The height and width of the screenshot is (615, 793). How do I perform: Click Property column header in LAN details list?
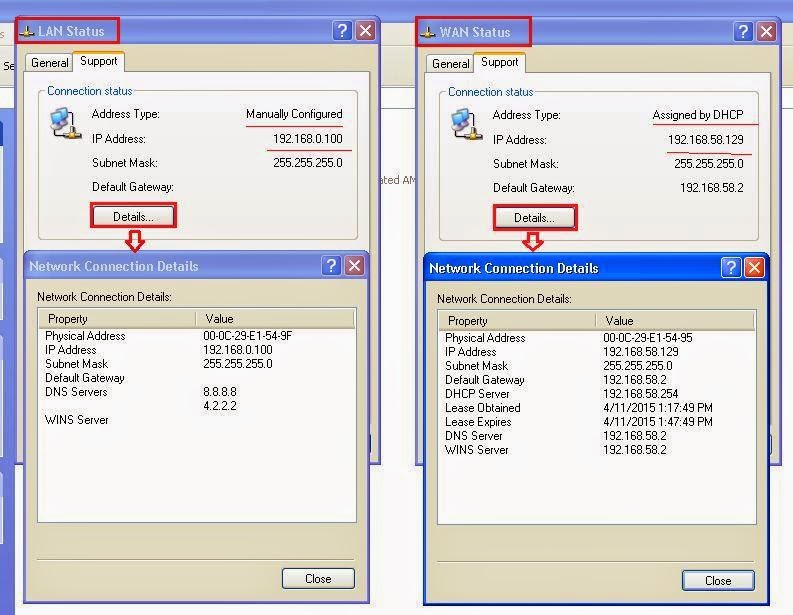point(117,319)
